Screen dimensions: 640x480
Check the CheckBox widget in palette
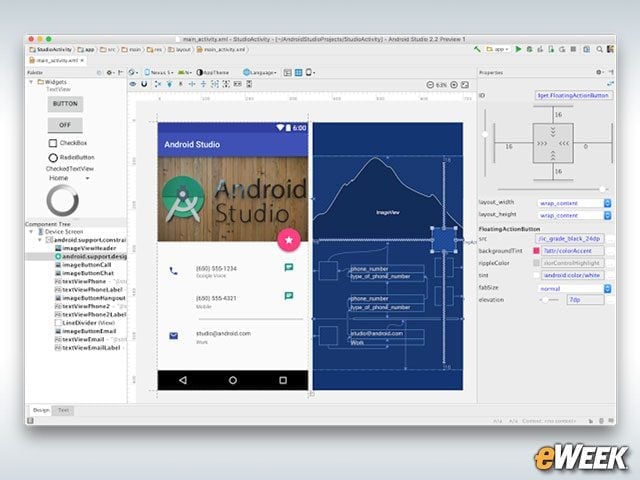53,143
